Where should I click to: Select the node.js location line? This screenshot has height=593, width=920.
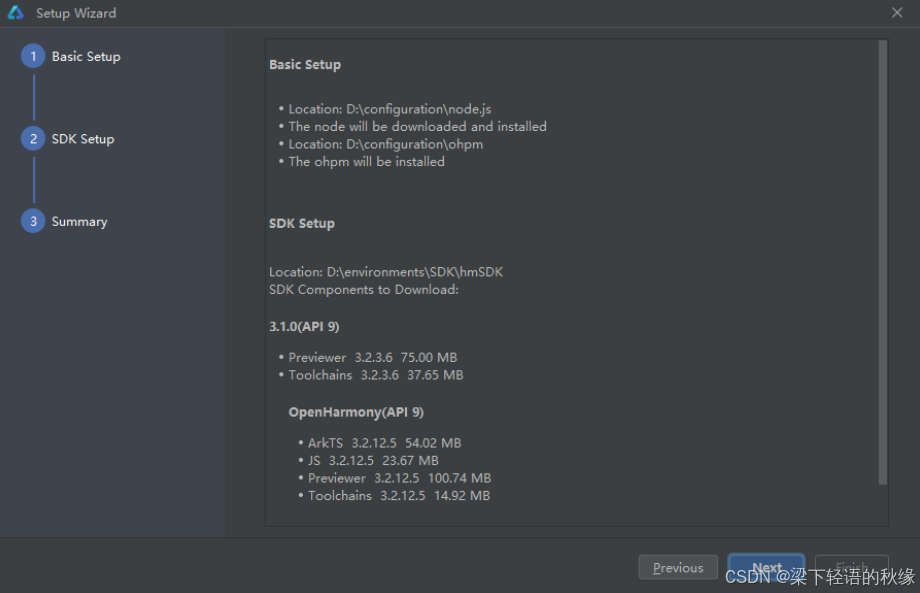pyautogui.click(x=390, y=109)
